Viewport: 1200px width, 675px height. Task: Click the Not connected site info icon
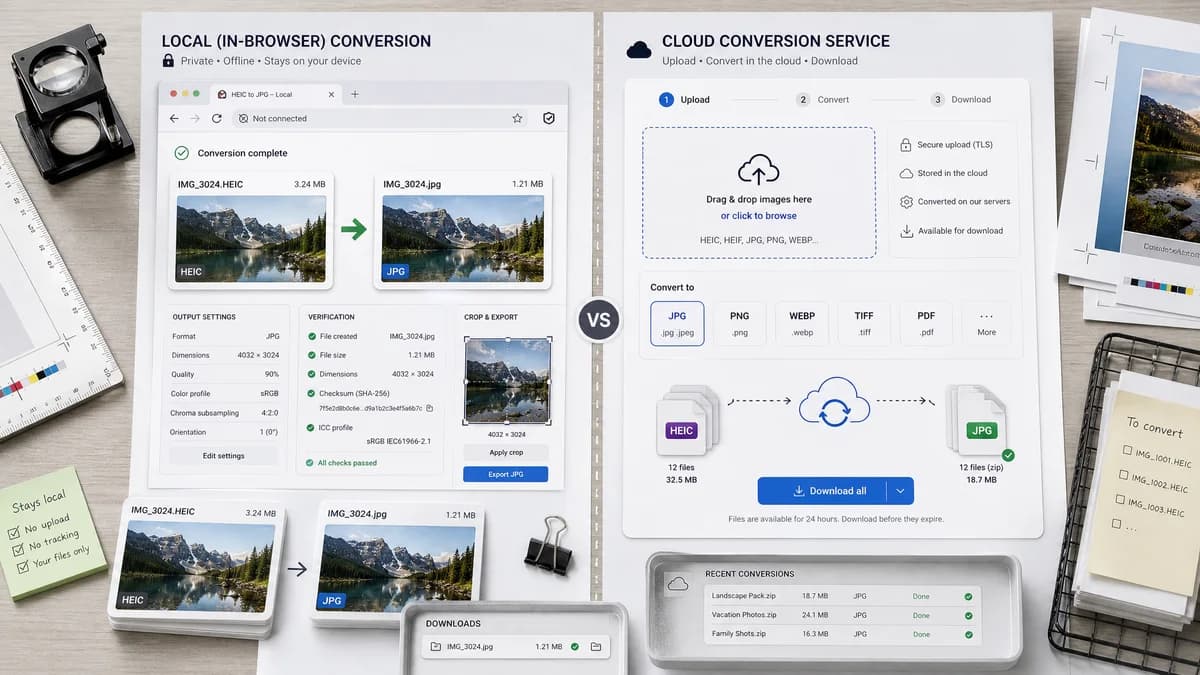coord(243,118)
